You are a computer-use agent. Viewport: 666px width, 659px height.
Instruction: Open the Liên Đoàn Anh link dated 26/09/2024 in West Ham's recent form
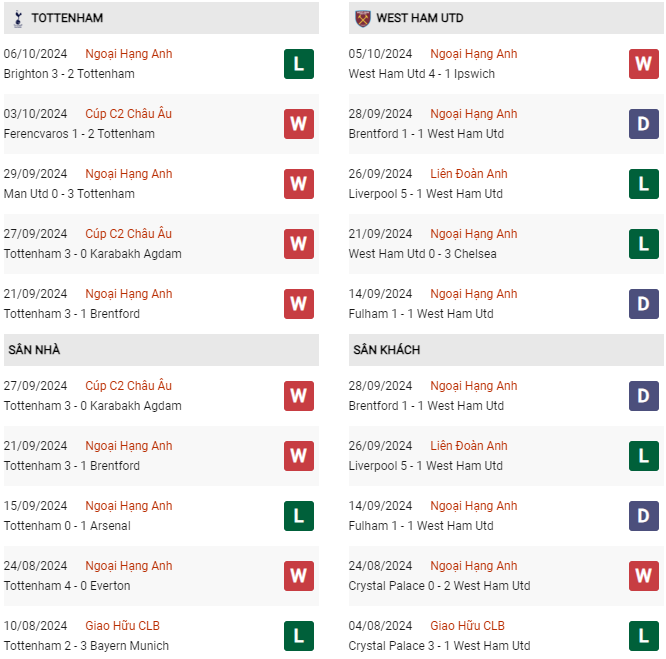point(469,174)
